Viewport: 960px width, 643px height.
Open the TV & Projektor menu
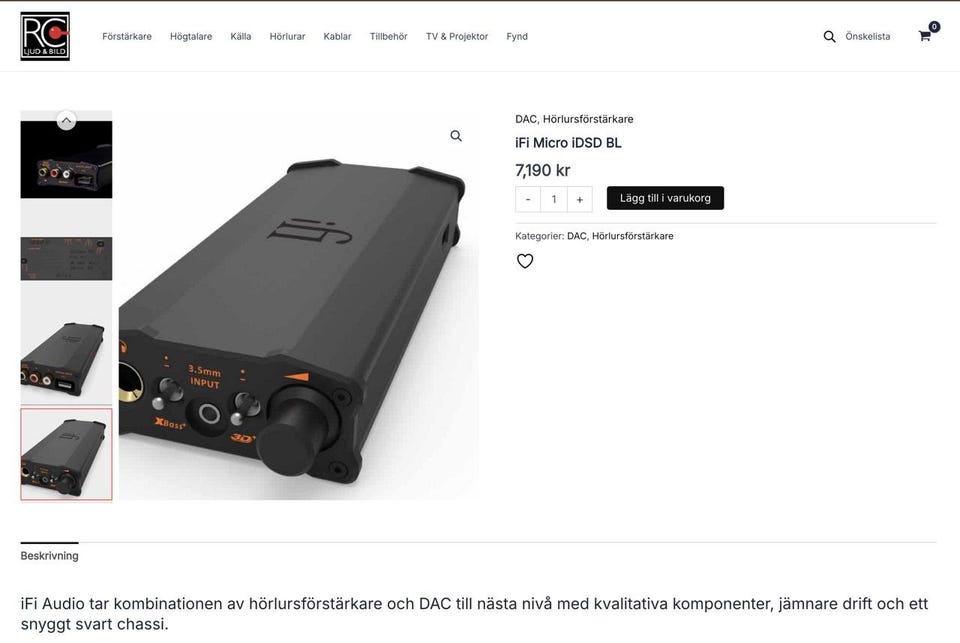(457, 37)
